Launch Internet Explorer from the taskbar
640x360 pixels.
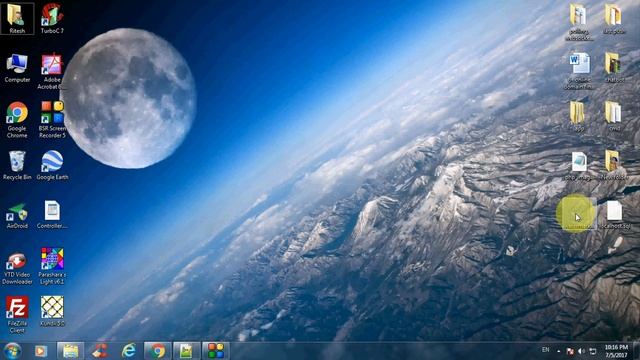129,351
